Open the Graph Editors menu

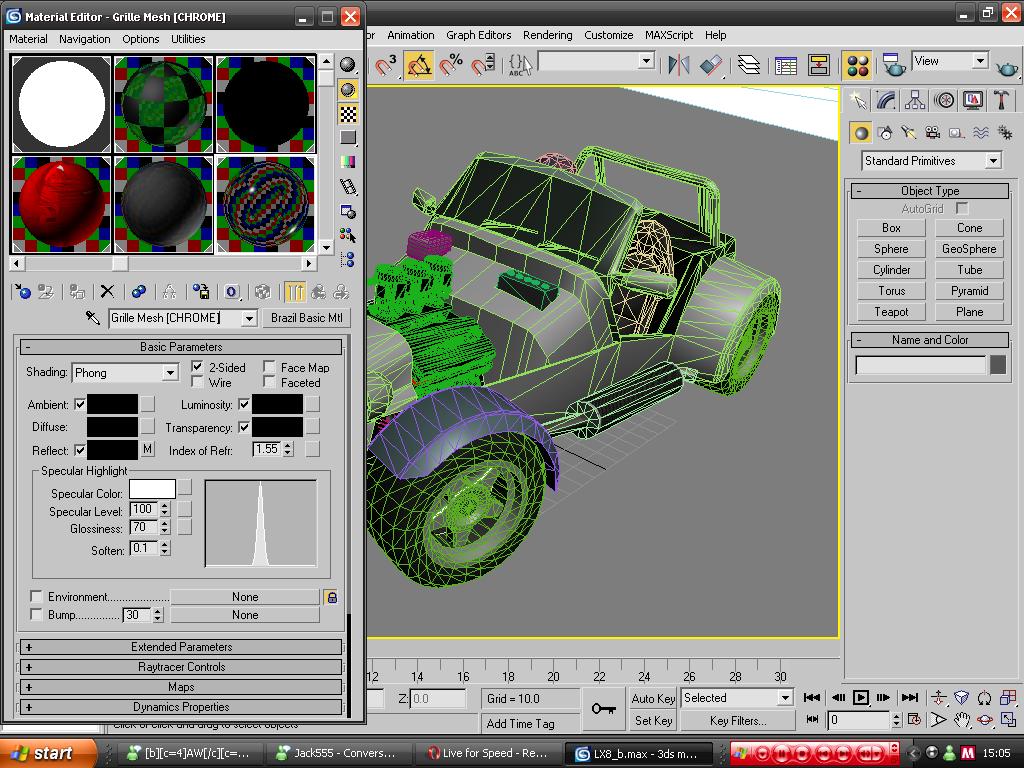pyautogui.click(x=479, y=35)
